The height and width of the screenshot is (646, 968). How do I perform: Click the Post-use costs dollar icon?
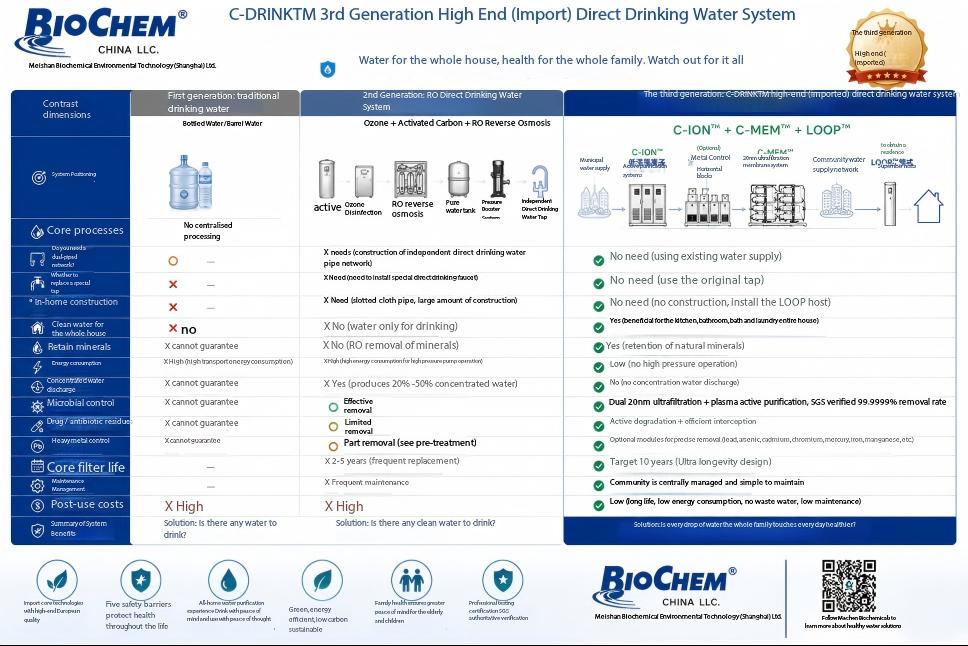pos(38,505)
